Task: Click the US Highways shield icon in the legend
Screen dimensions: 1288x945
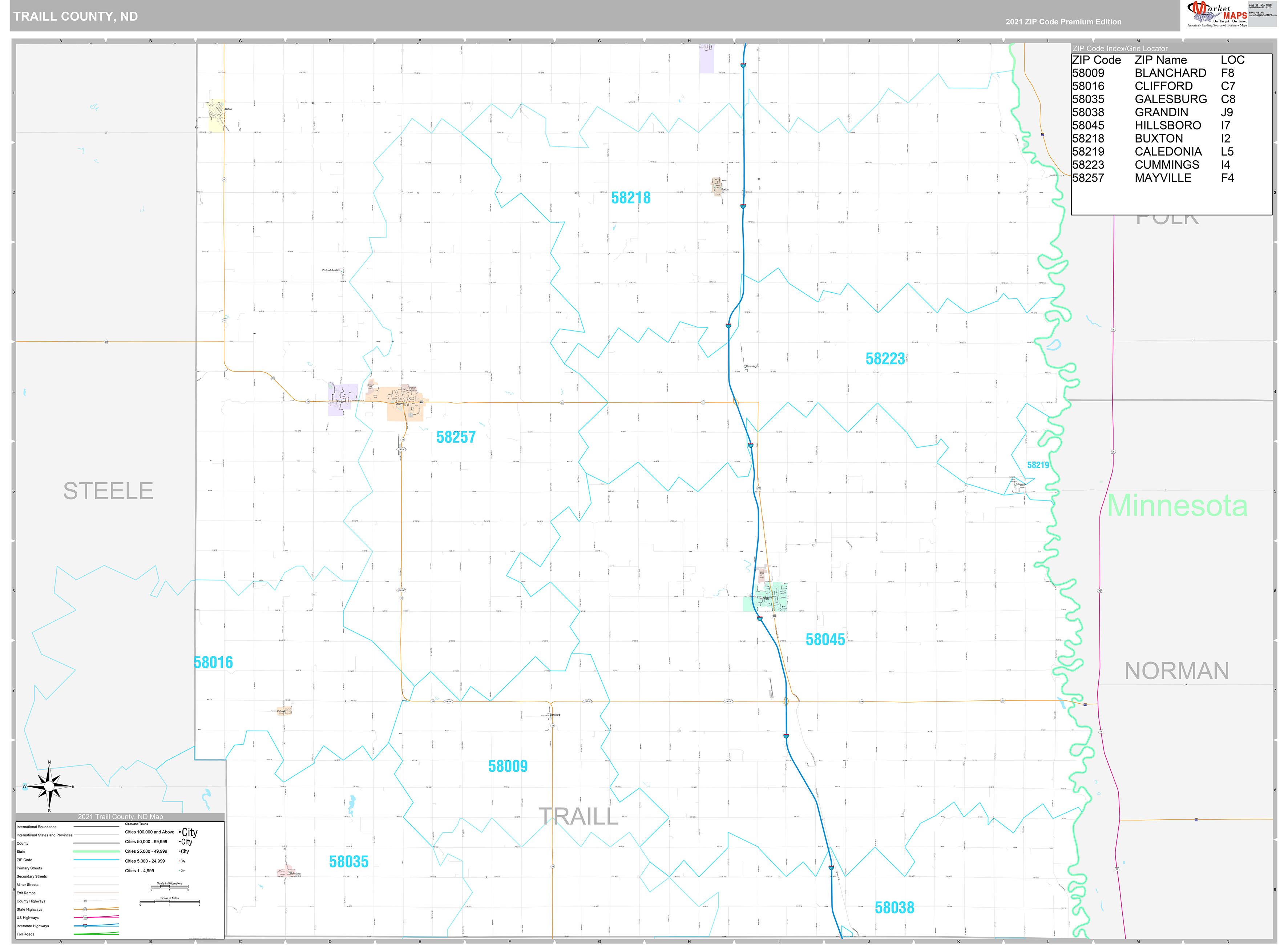Action: tap(85, 917)
